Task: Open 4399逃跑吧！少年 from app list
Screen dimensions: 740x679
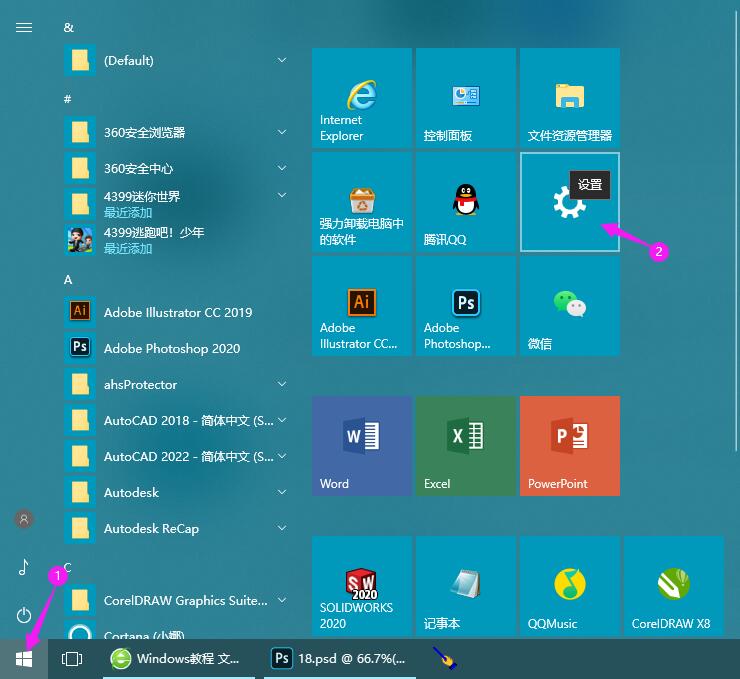Action: (x=177, y=240)
